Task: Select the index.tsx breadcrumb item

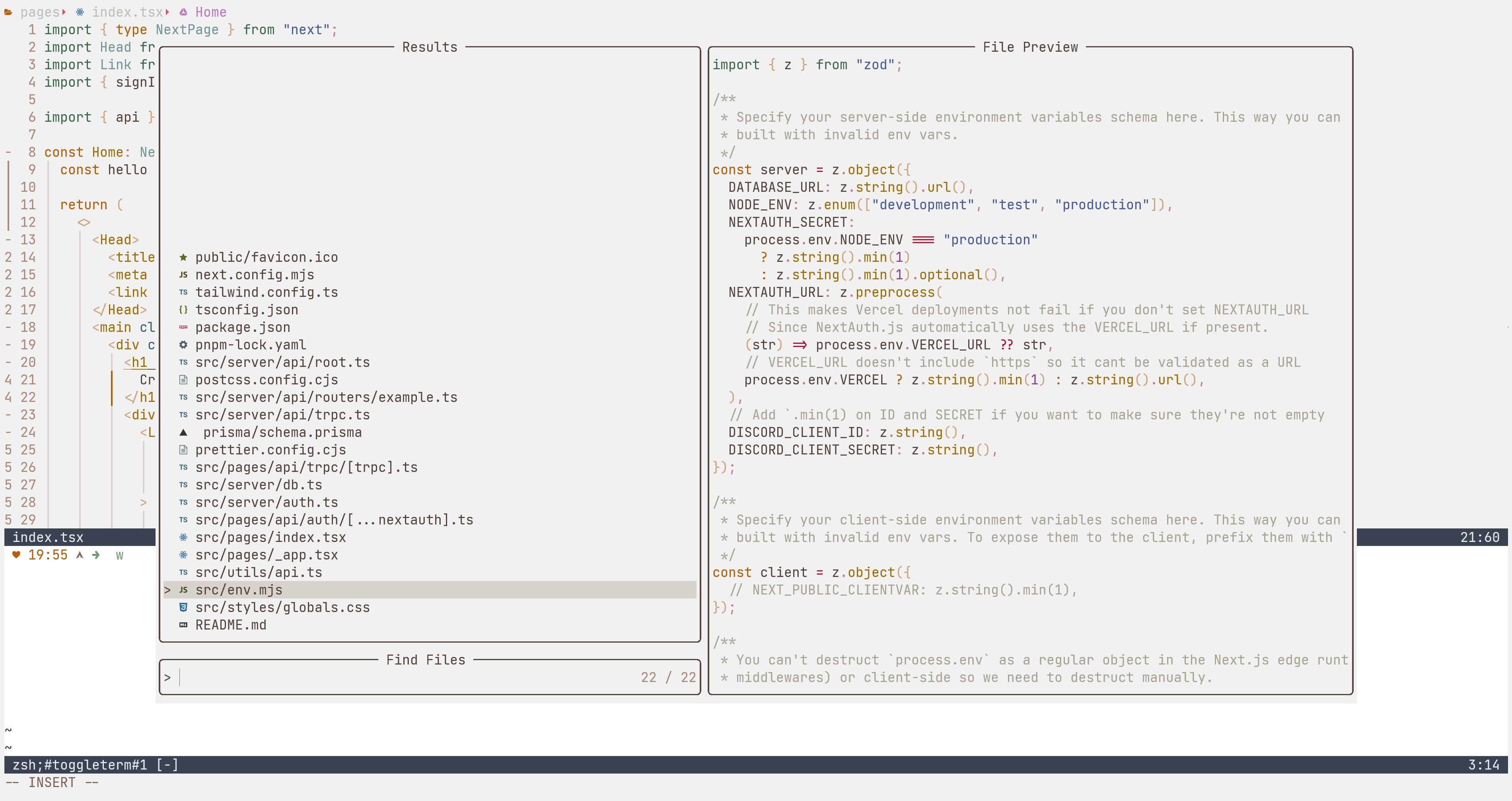Action: [x=127, y=12]
